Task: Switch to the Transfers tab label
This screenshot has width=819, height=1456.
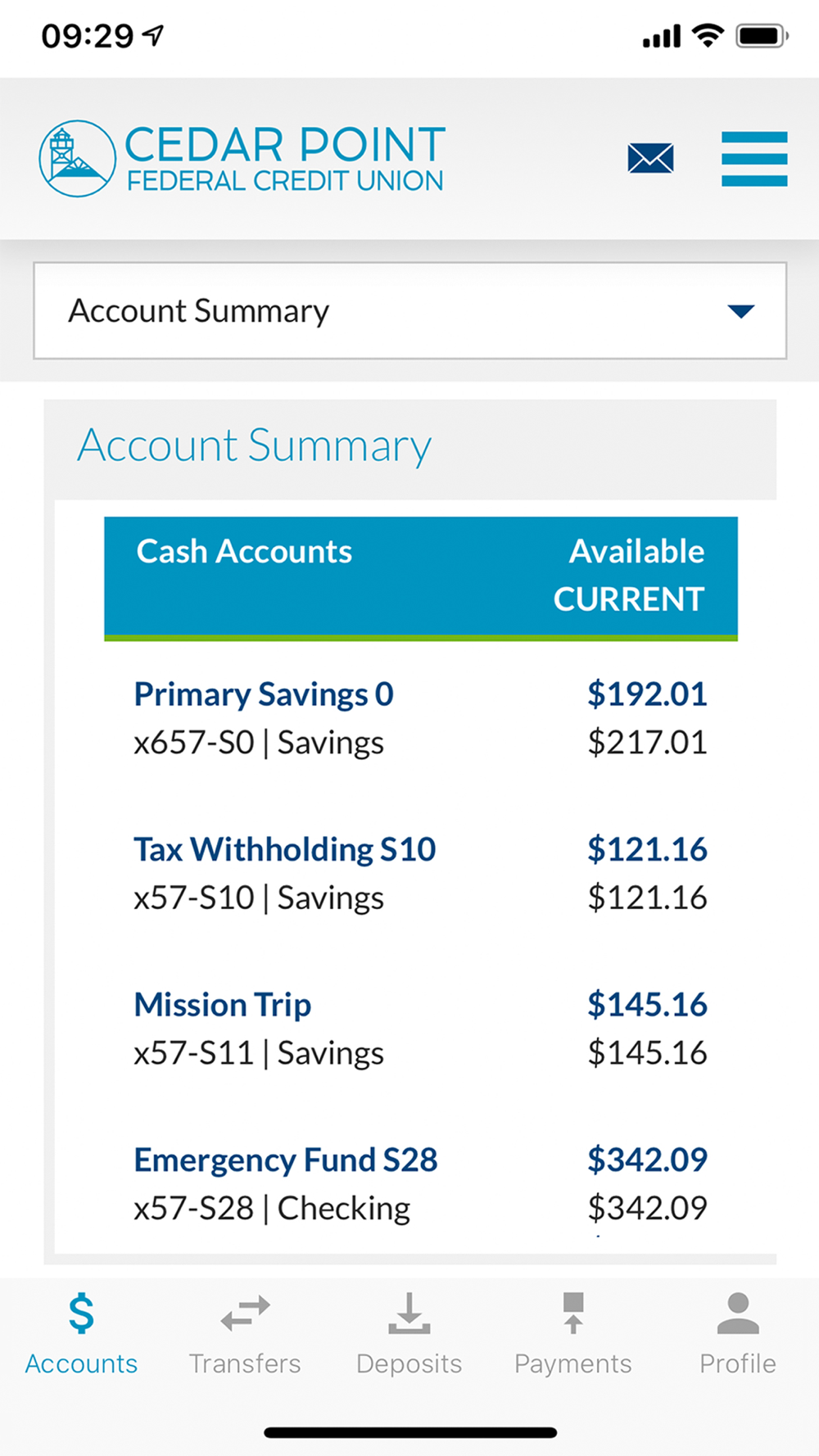Action: 245,1363
